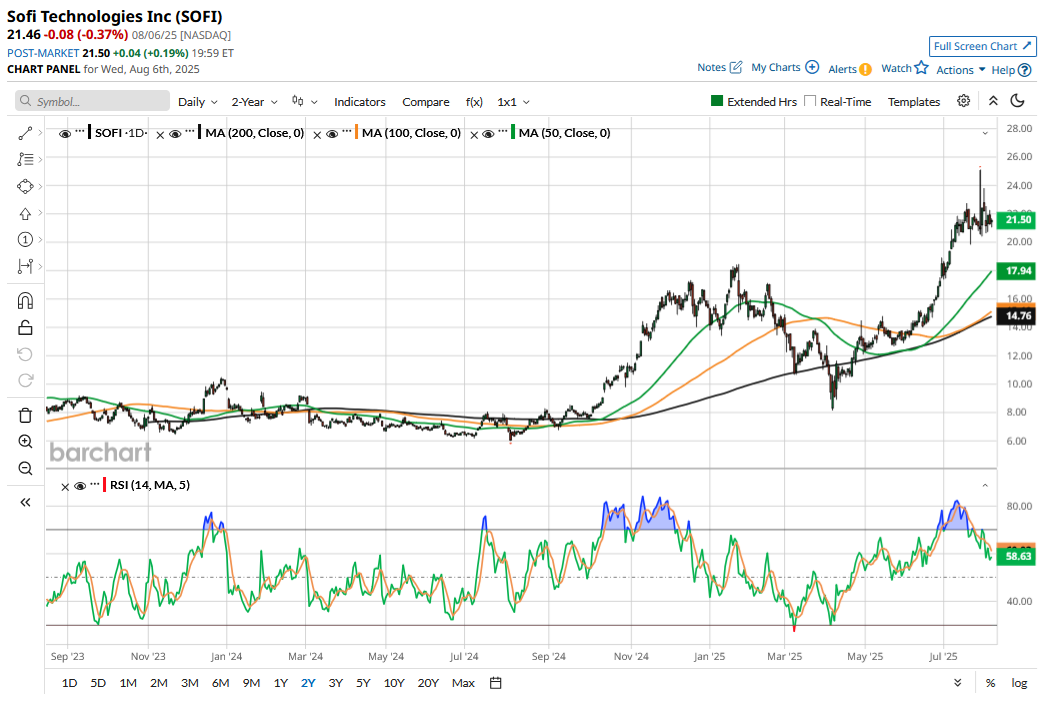Screen dimensions: 1047x702
Task: Click the Symbol search field
Action: click(92, 101)
